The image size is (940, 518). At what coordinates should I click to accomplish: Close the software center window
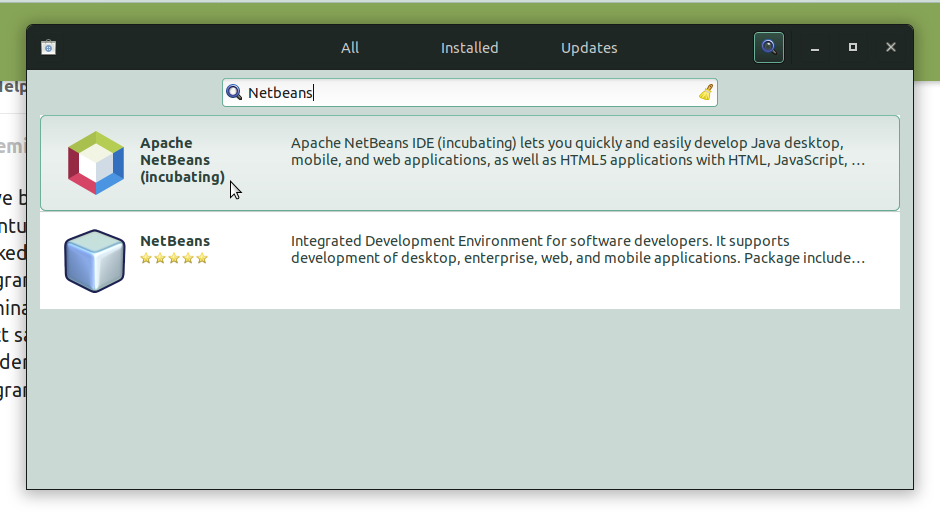891,47
